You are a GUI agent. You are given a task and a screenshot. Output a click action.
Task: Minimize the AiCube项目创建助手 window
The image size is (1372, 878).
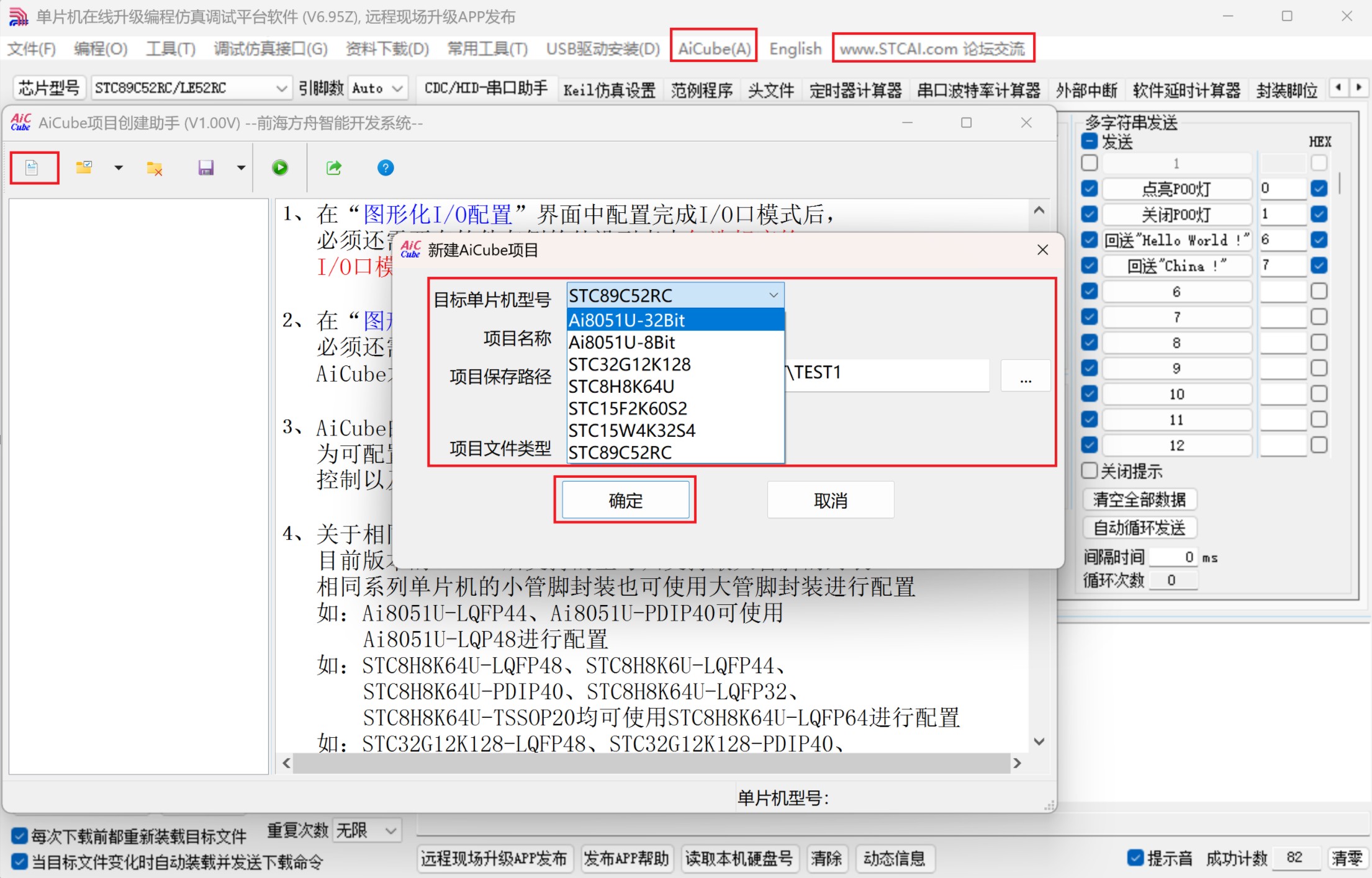tap(907, 123)
